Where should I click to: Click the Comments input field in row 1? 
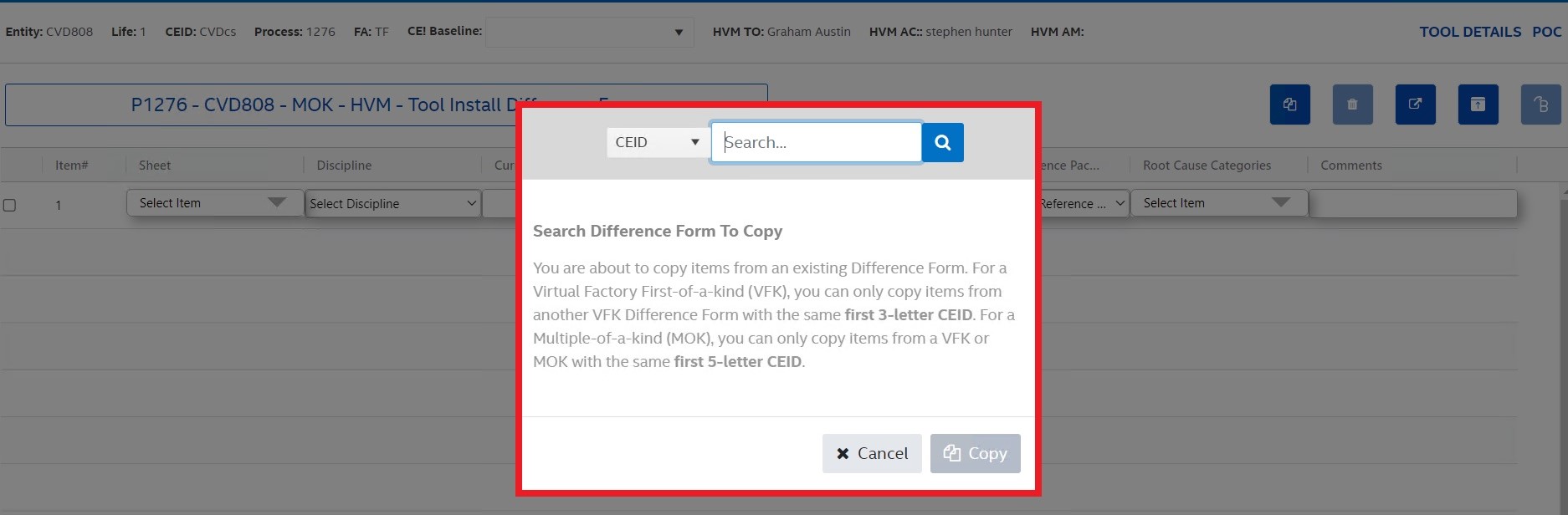pos(1412,203)
